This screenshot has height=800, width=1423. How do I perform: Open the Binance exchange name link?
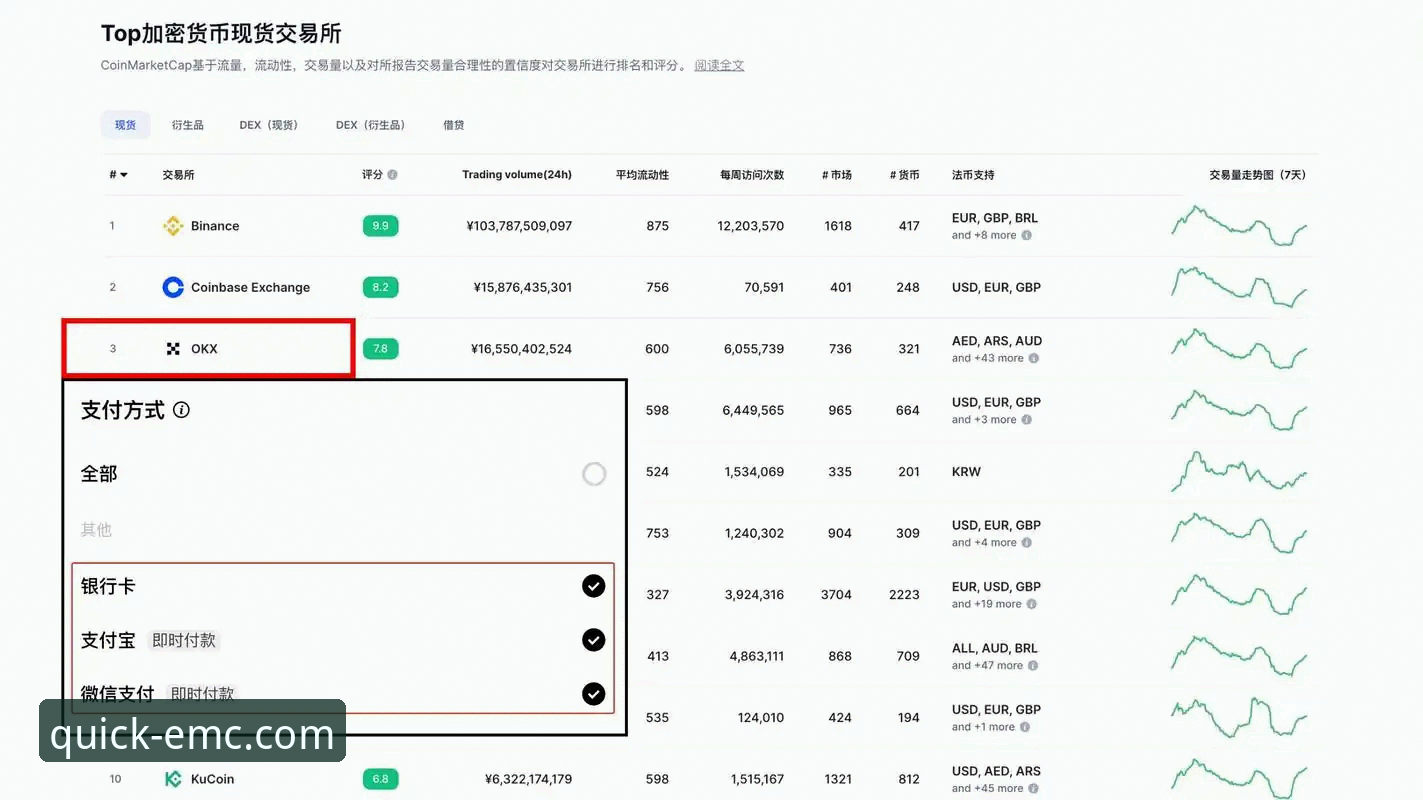pyautogui.click(x=215, y=226)
